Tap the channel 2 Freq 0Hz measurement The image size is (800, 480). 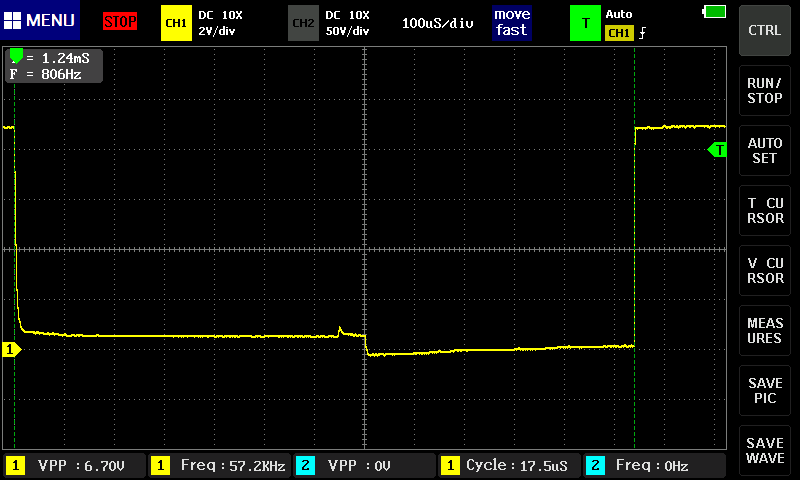tap(655, 465)
